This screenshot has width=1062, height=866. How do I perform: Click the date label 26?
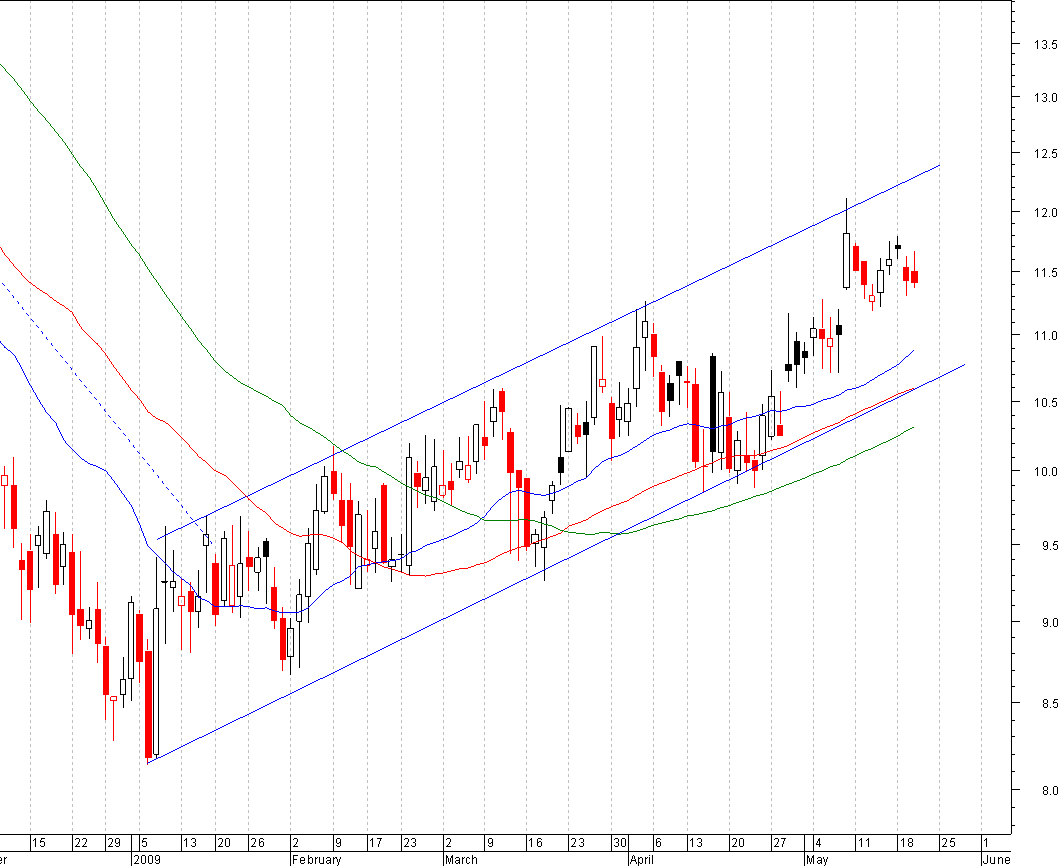tap(257, 843)
